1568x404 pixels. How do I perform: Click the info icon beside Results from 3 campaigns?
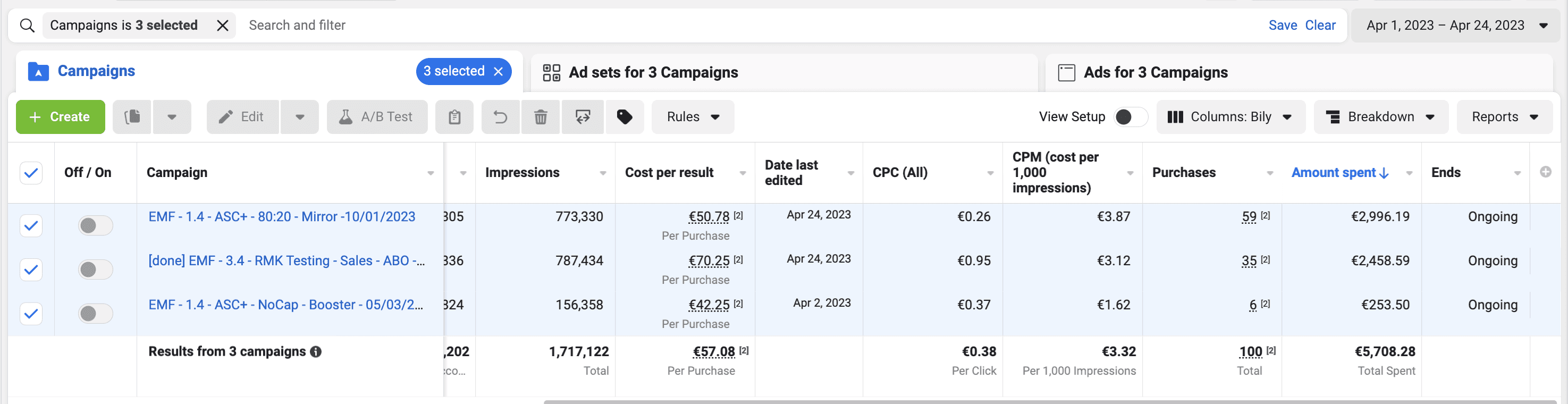point(315,352)
